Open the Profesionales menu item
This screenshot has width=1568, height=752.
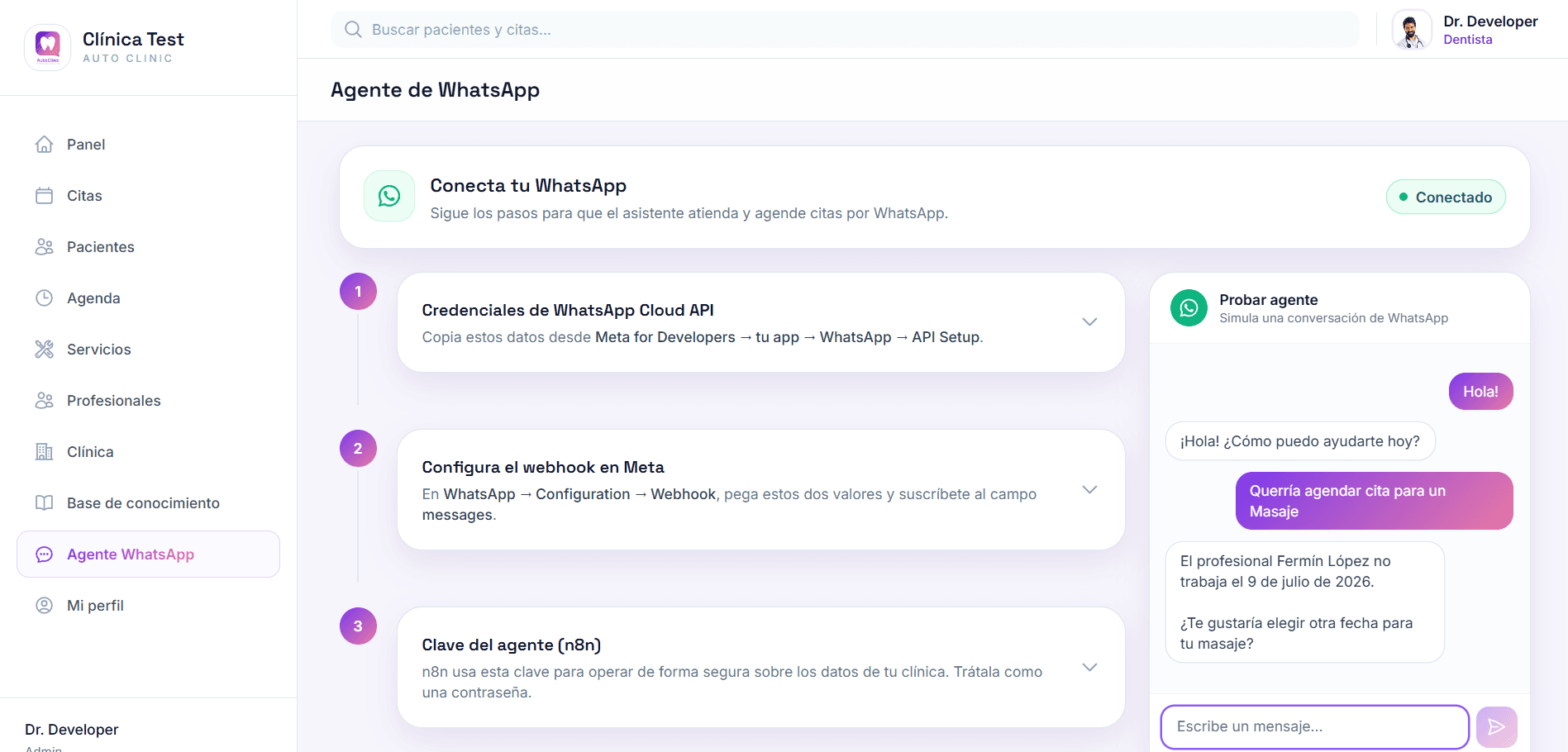[148, 401]
